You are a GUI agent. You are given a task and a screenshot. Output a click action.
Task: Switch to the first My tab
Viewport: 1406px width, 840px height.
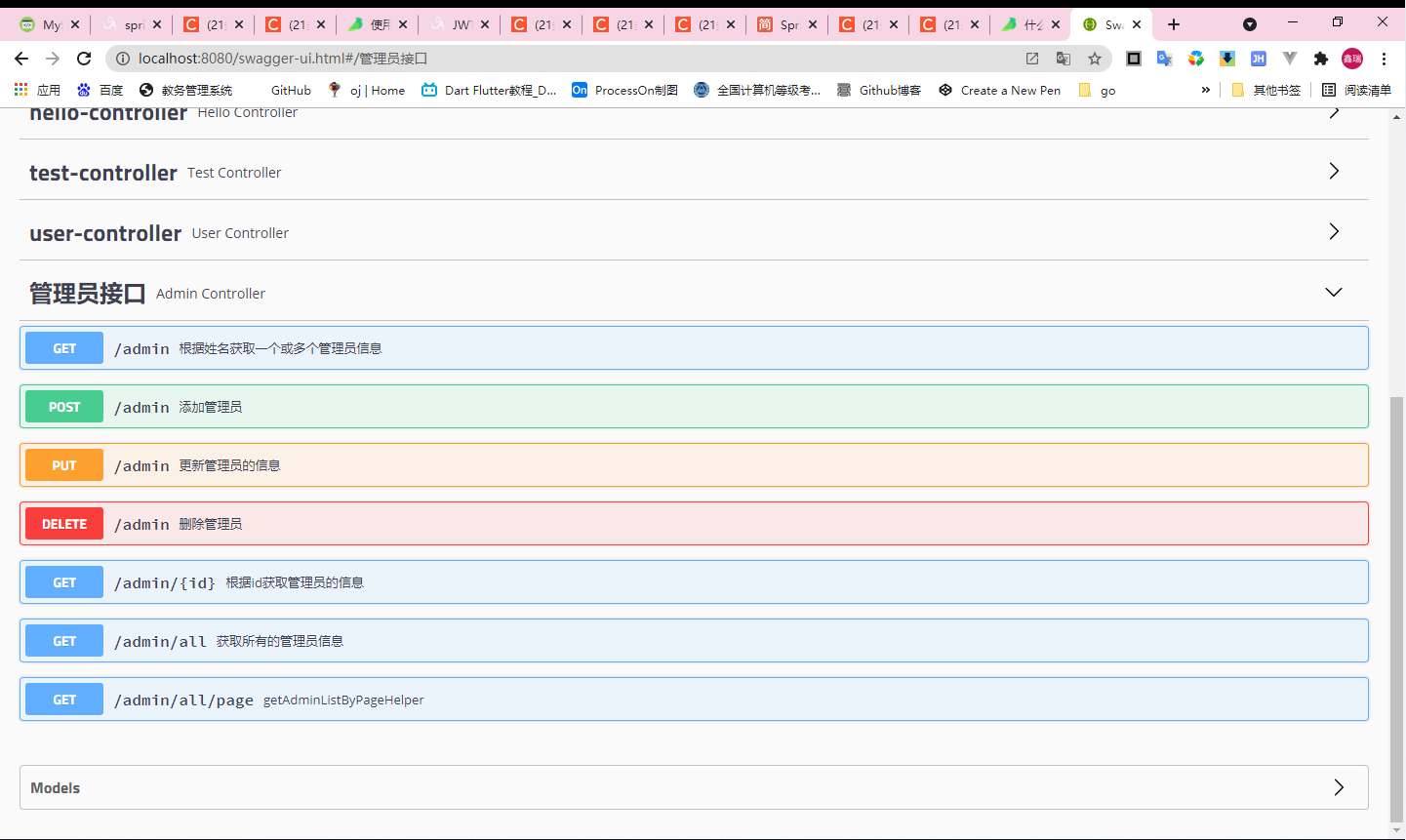[49, 24]
